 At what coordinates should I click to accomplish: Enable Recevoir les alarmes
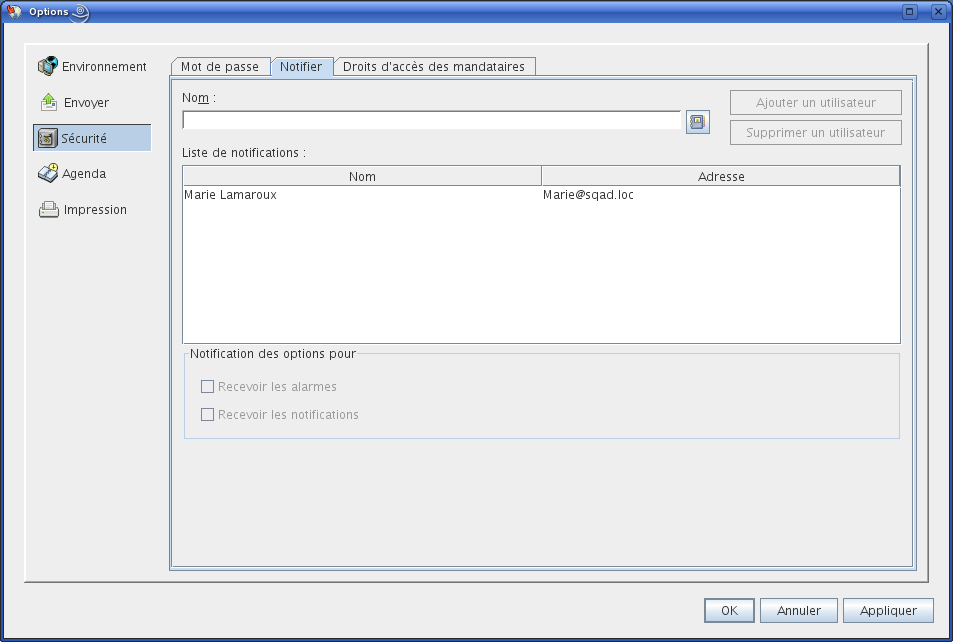coord(207,386)
